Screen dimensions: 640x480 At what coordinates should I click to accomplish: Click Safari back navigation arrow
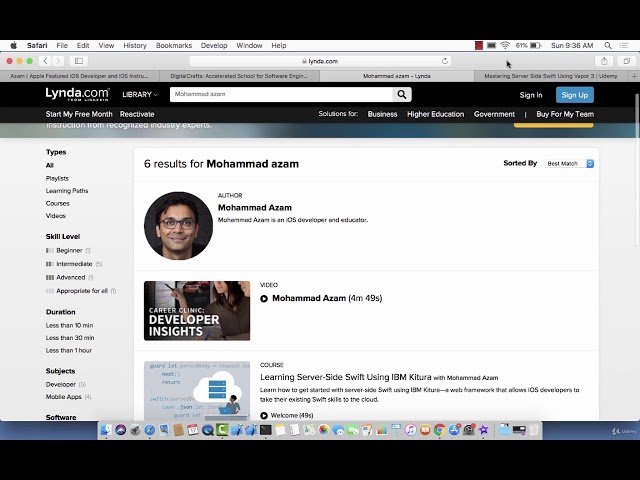(x=45, y=61)
